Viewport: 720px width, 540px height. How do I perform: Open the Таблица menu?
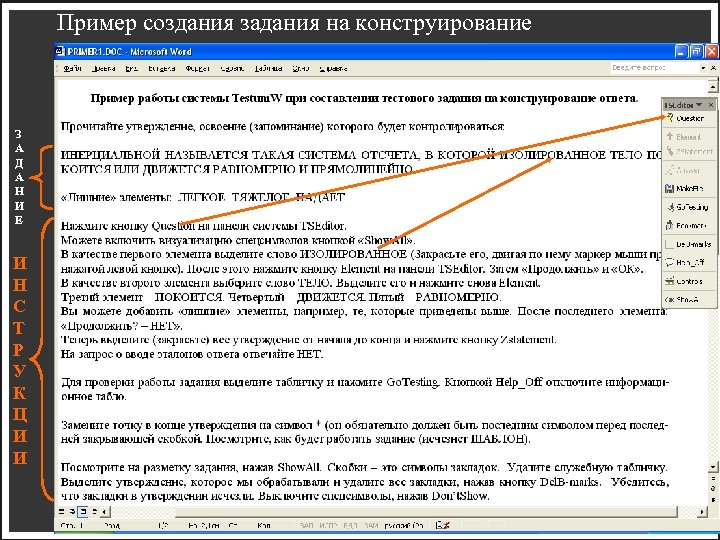[268, 68]
